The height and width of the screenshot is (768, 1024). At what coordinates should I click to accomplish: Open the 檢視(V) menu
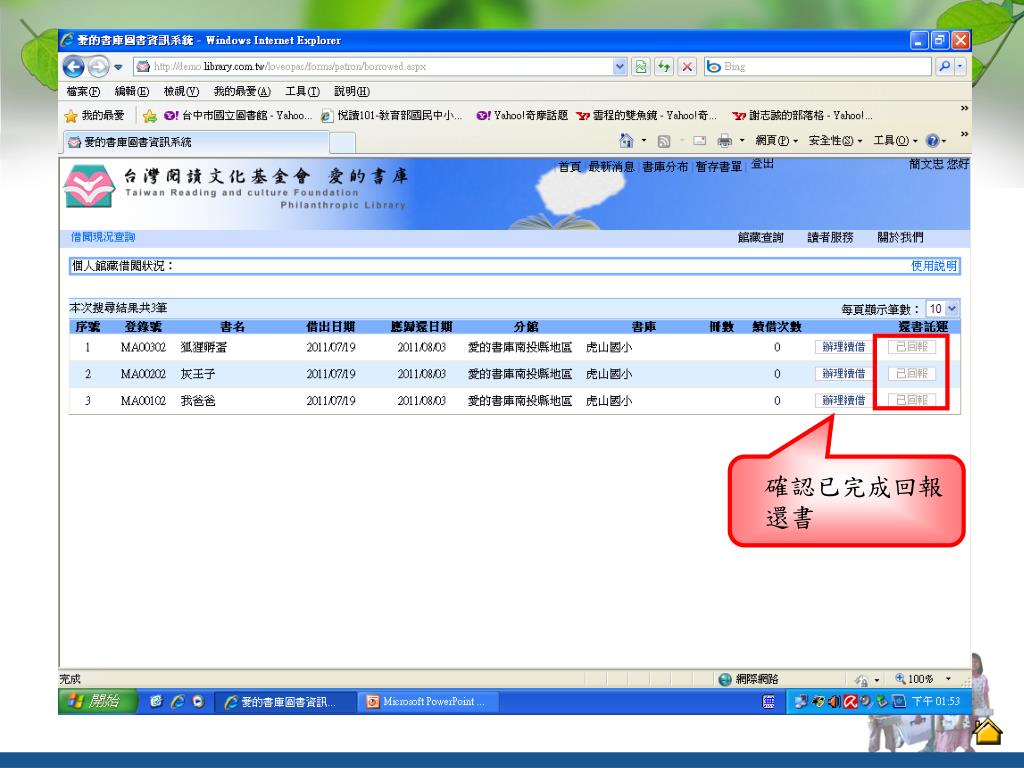[181, 91]
